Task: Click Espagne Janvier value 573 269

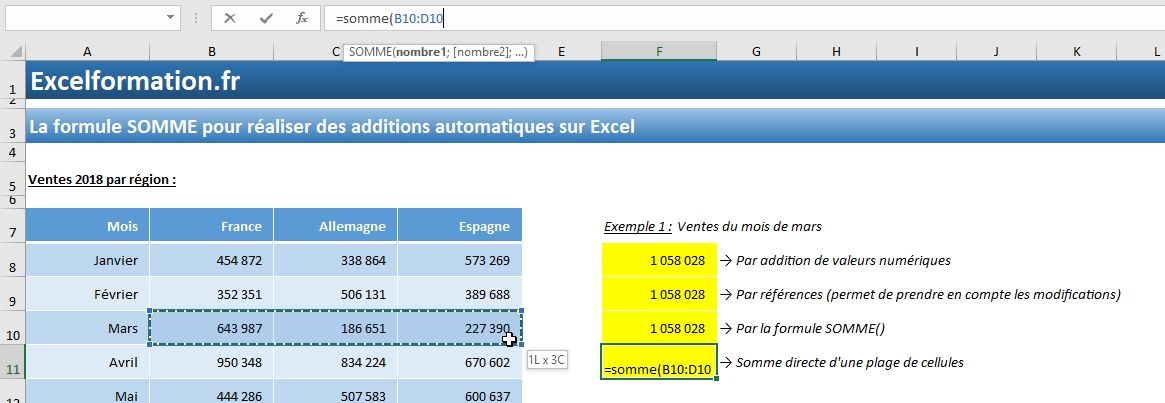Action: [460, 260]
